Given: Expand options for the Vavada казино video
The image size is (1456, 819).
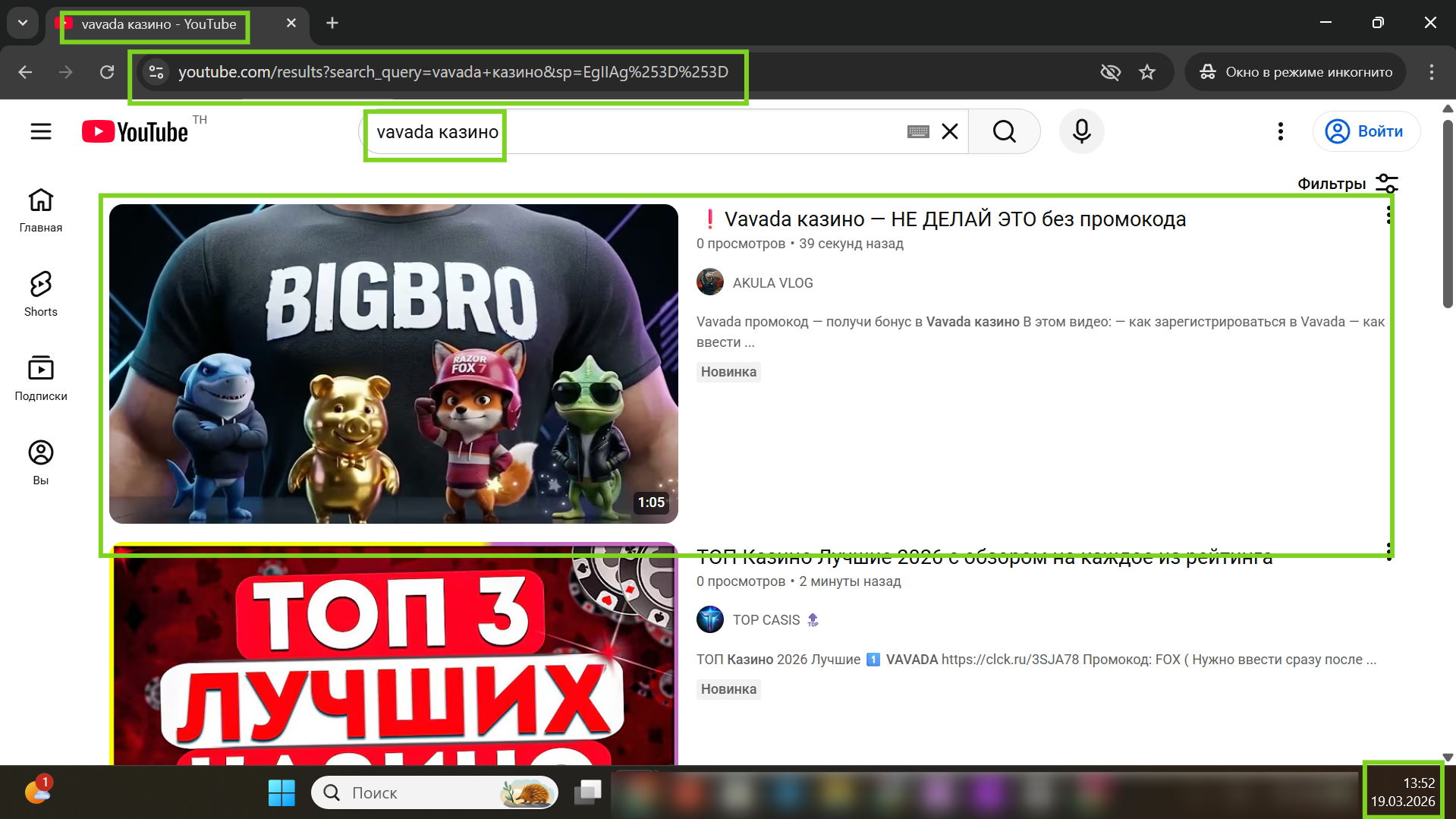Looking at the screenshot, I should click(1388, 216).
